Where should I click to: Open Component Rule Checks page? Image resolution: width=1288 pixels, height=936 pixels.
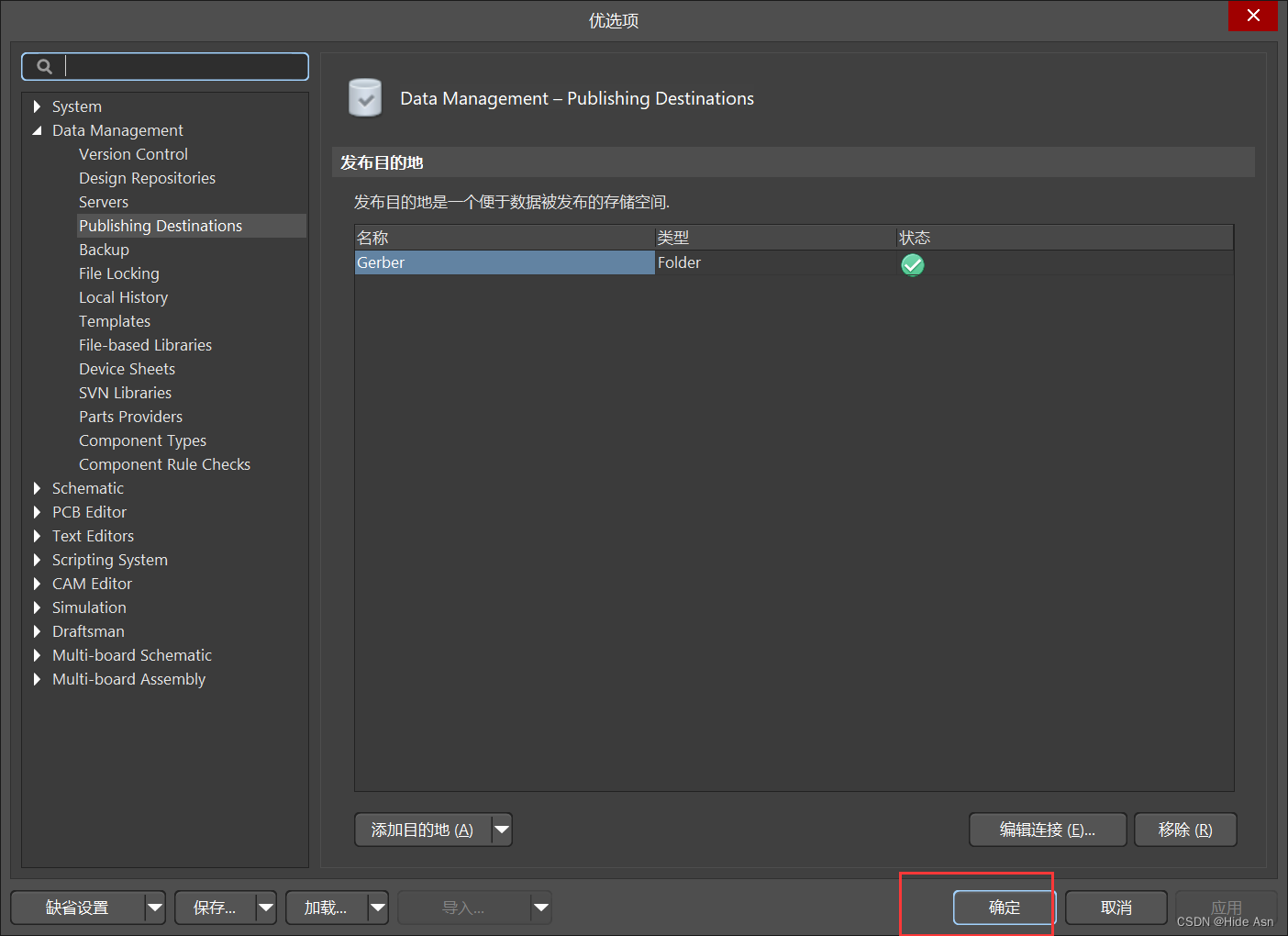pyautogui.click(x=164, y=464)
